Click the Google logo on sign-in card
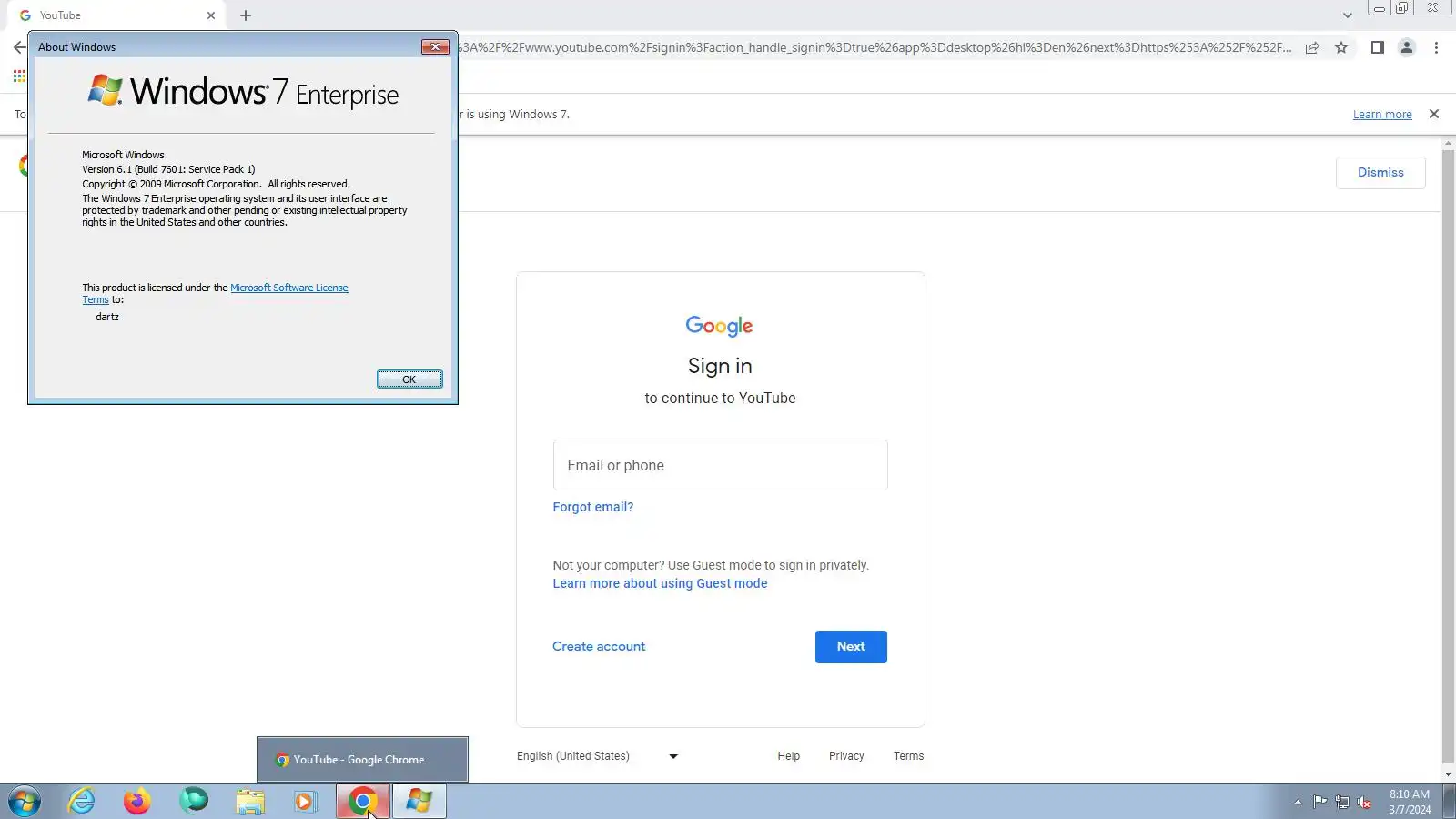 [719, 326]
